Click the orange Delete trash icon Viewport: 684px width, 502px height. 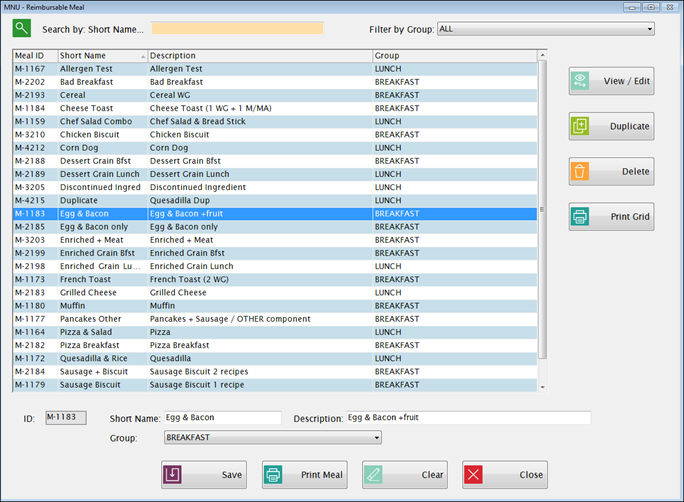(580, 171)
